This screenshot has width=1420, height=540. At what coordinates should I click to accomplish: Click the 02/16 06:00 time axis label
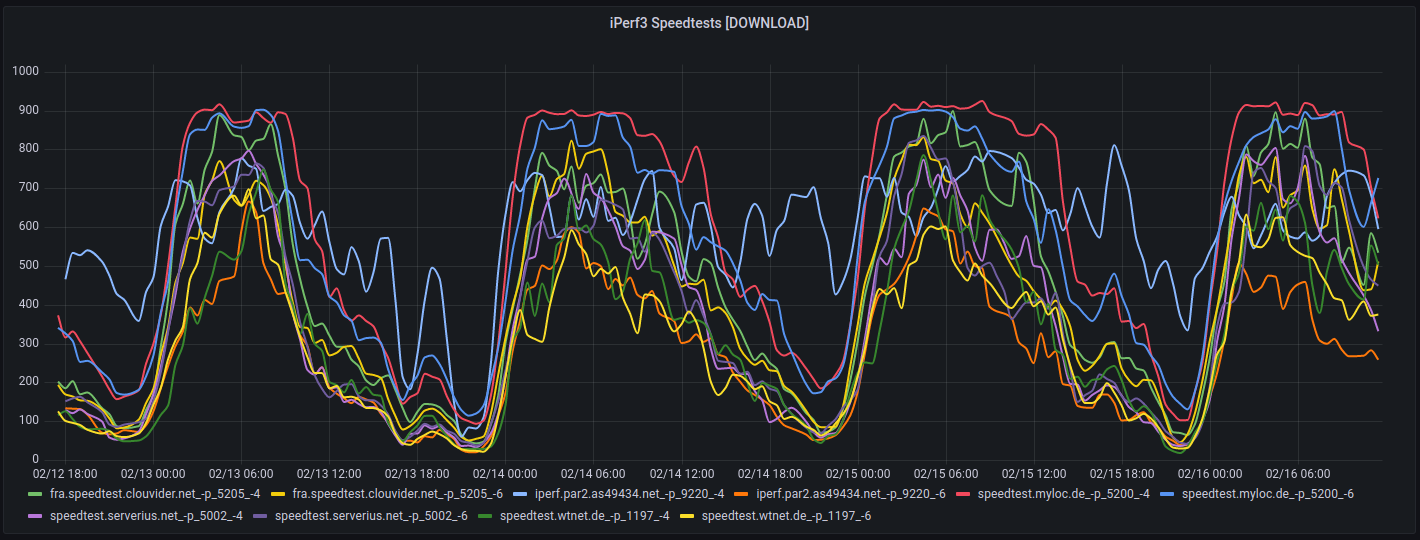click(1298, 473)
